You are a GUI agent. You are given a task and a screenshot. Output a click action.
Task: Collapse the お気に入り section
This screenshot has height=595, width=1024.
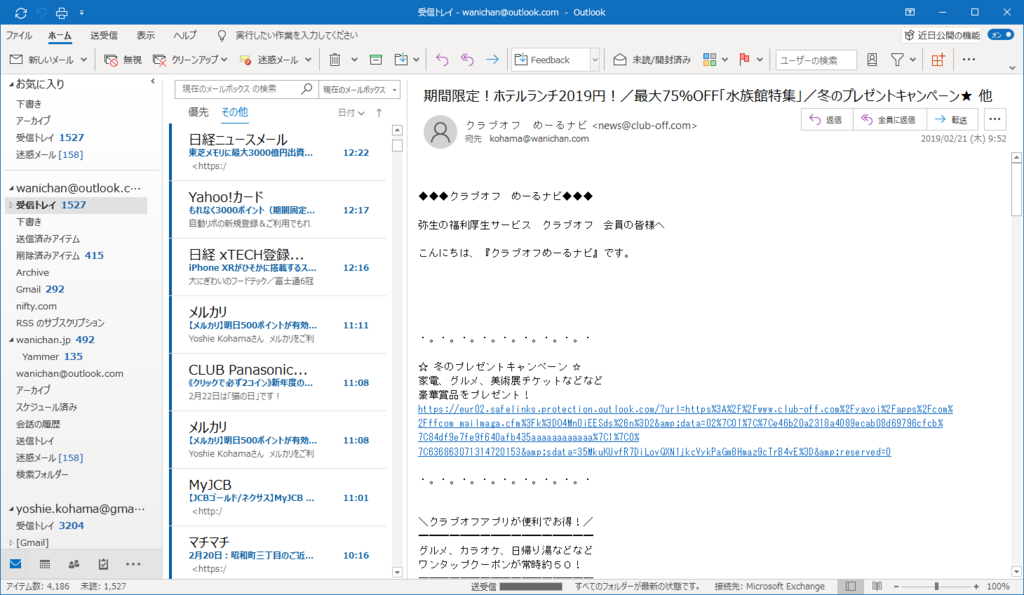coord(11,84)
